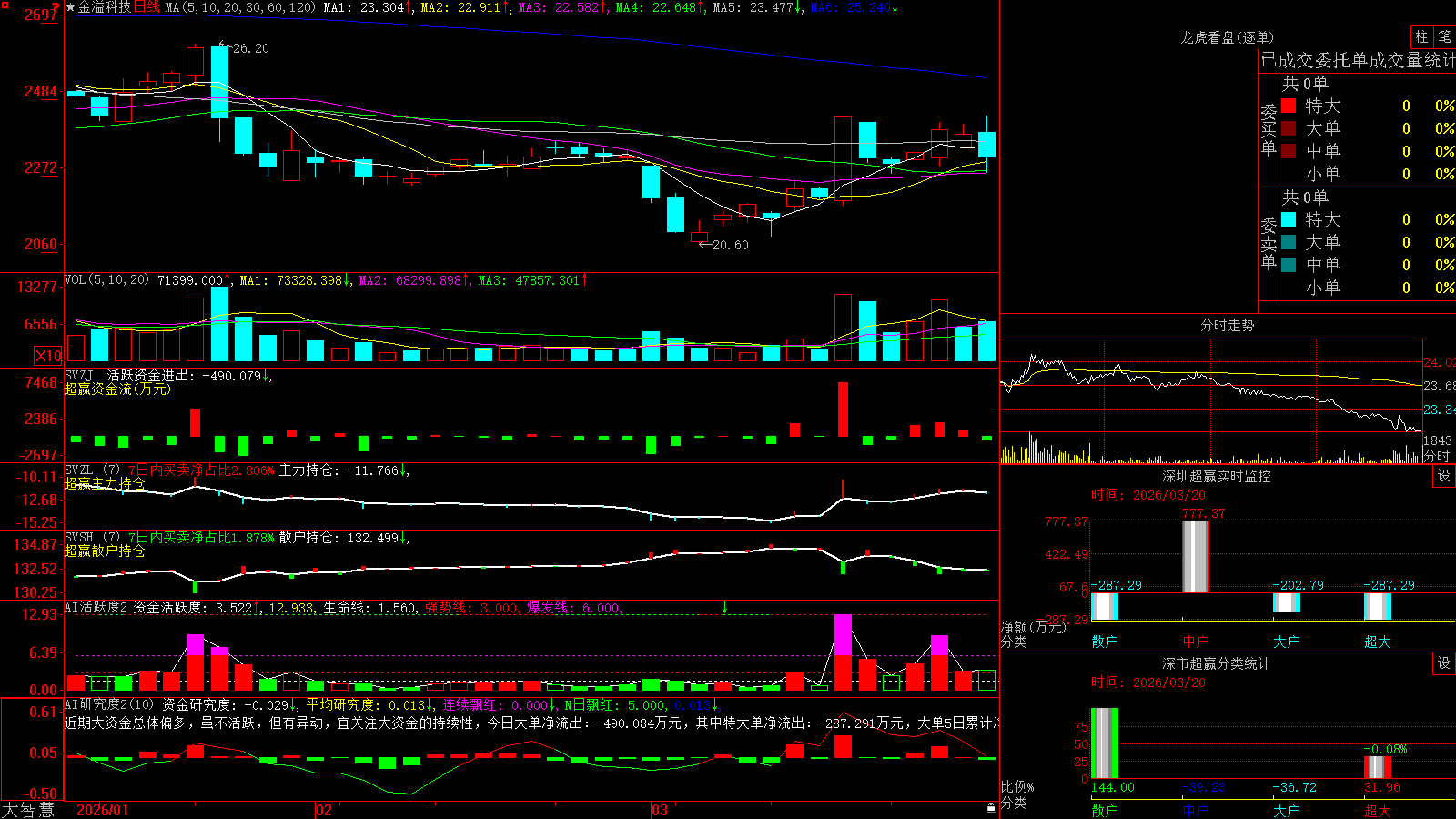1456x819 pixels.
Task: Click the cyan 特大 sell-order color square
Action: (x=1289, y=219)
